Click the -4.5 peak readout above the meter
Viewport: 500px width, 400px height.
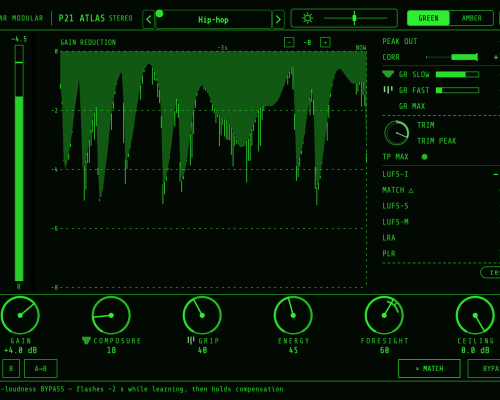coord(19,39)
